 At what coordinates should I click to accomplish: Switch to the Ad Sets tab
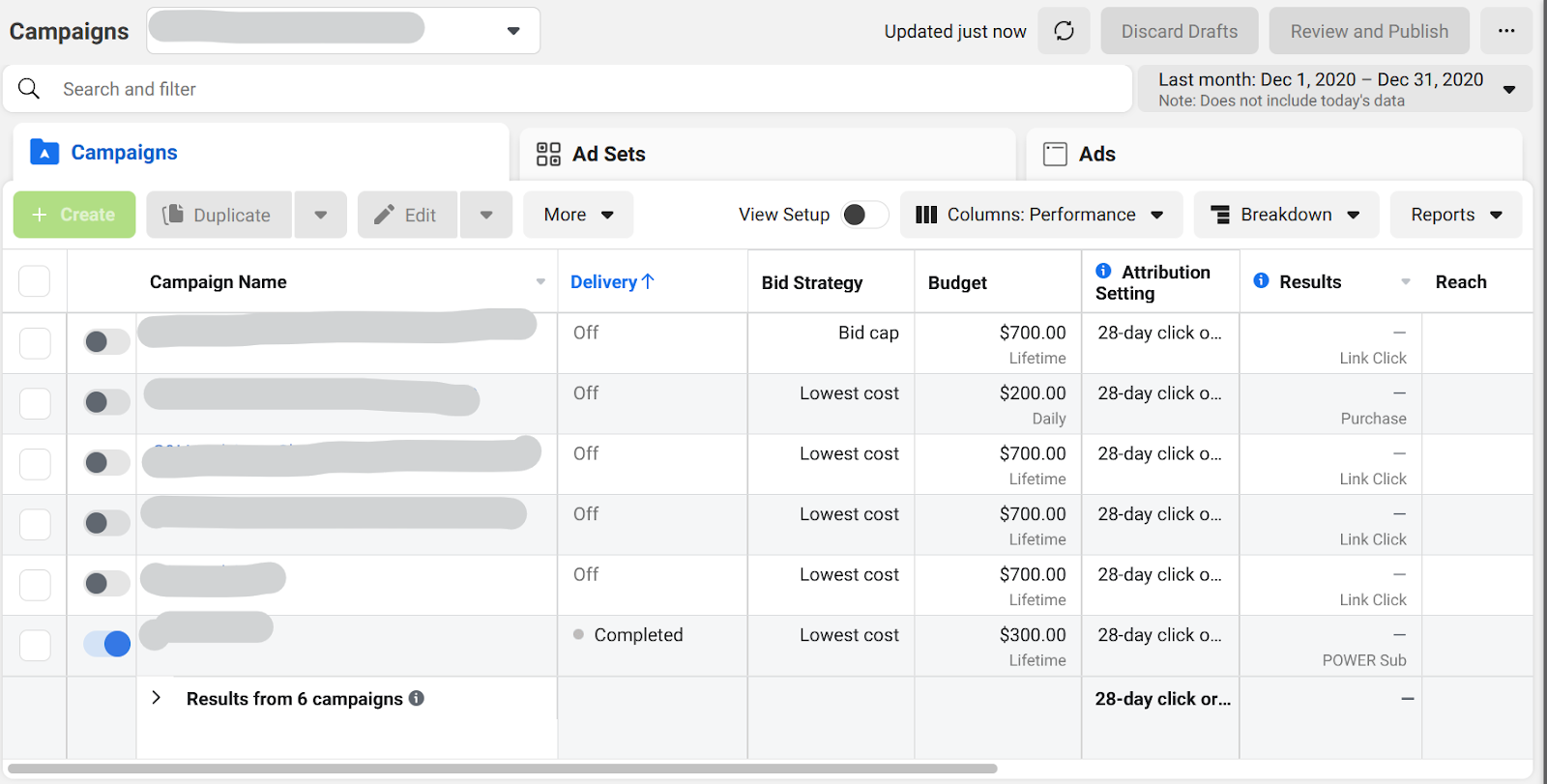(608, 154)
